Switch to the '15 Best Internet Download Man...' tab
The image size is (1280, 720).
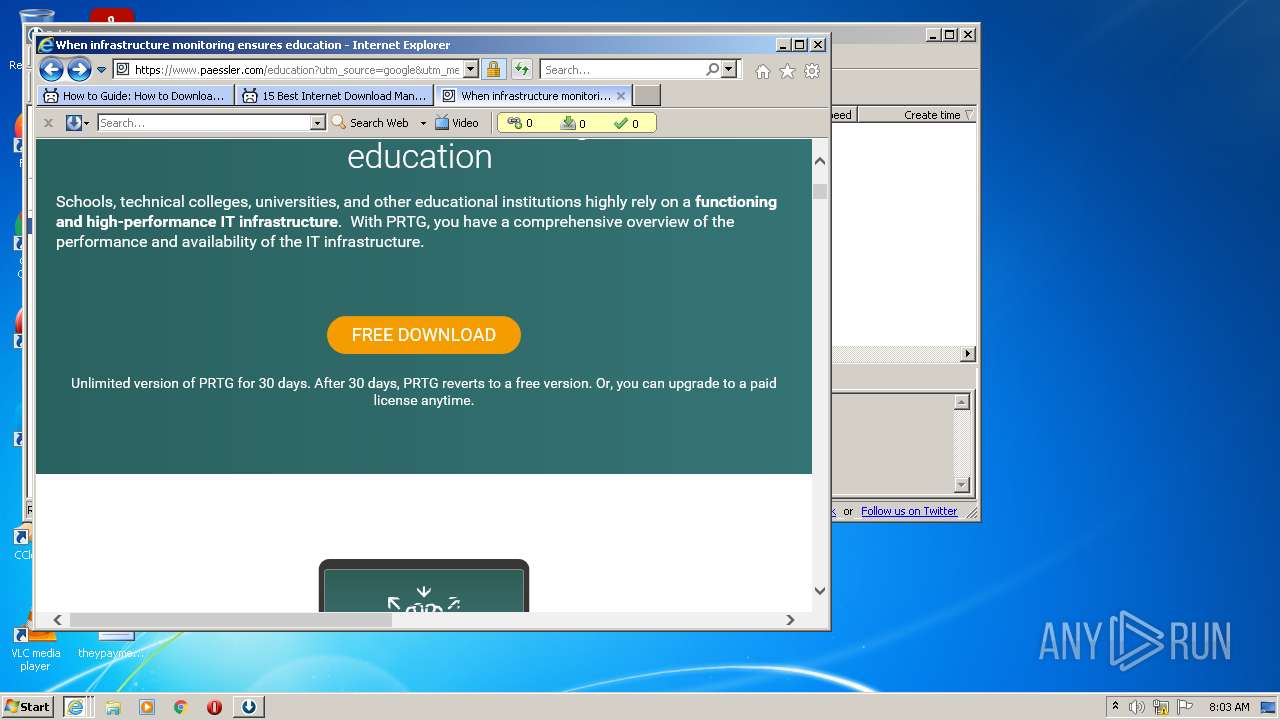(x=335, y=96)
